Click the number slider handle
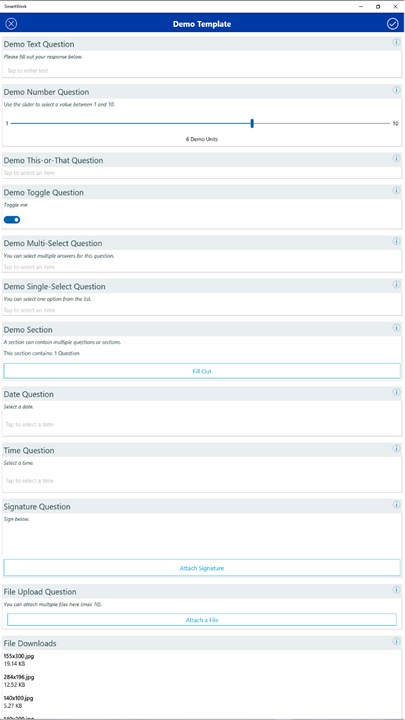The width and height of the screenshot is (405, 720). [252, 123]
